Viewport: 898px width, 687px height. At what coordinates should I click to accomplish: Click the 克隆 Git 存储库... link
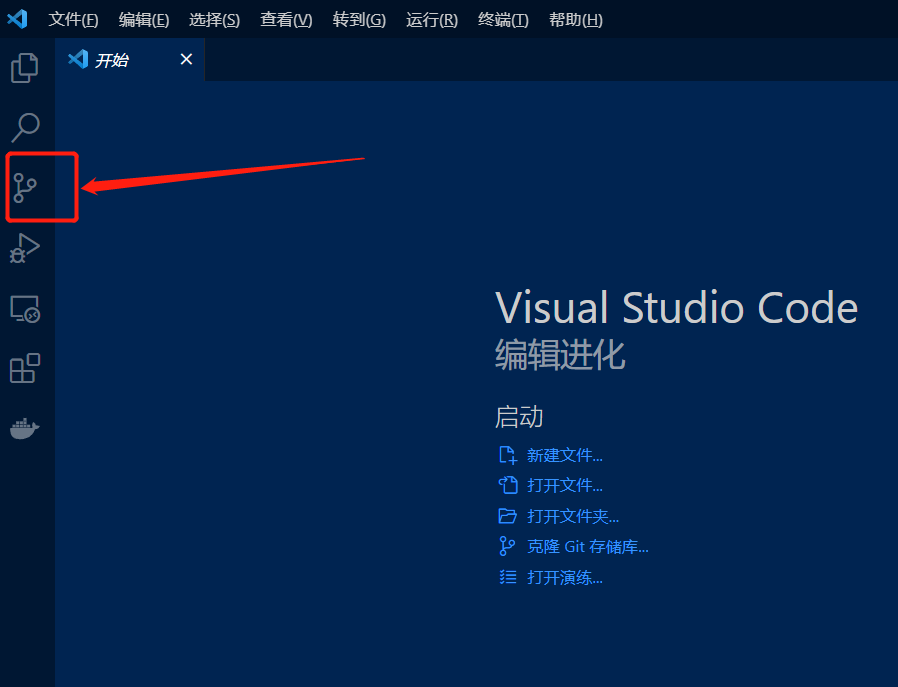pyautogui.click(x=588, y=547)
